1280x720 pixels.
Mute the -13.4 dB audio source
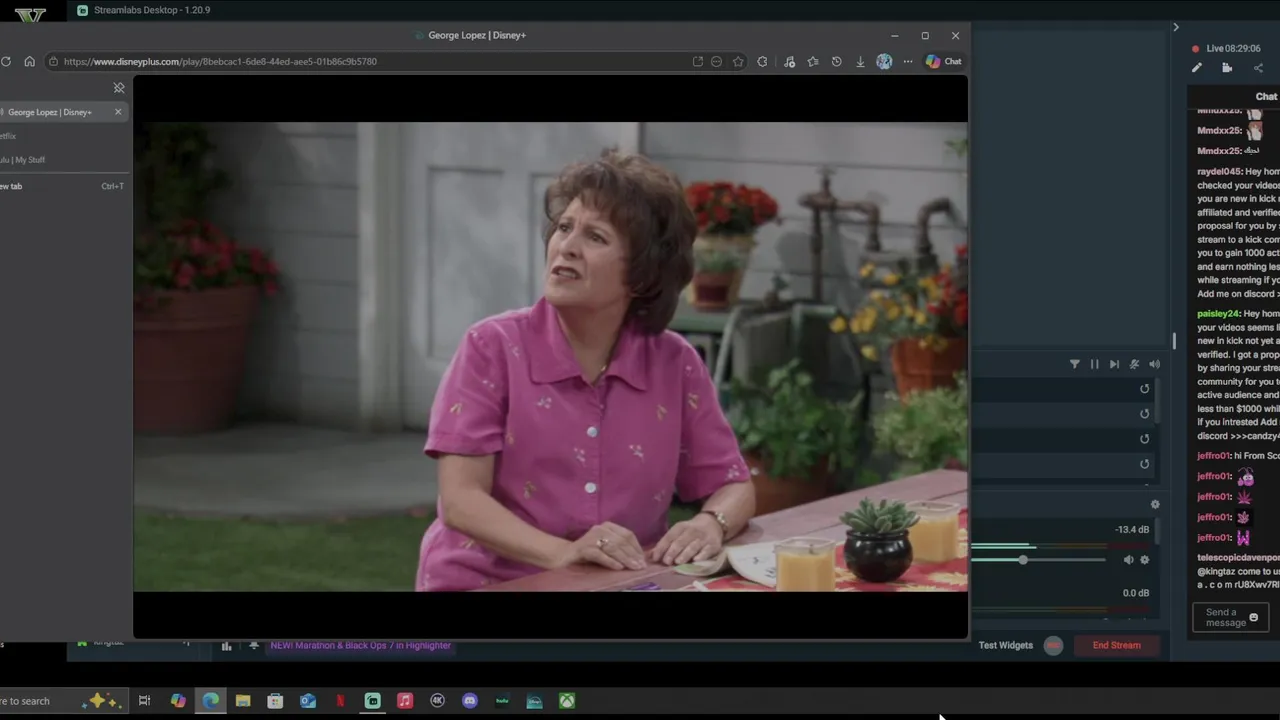click(x=1128, y=560)
